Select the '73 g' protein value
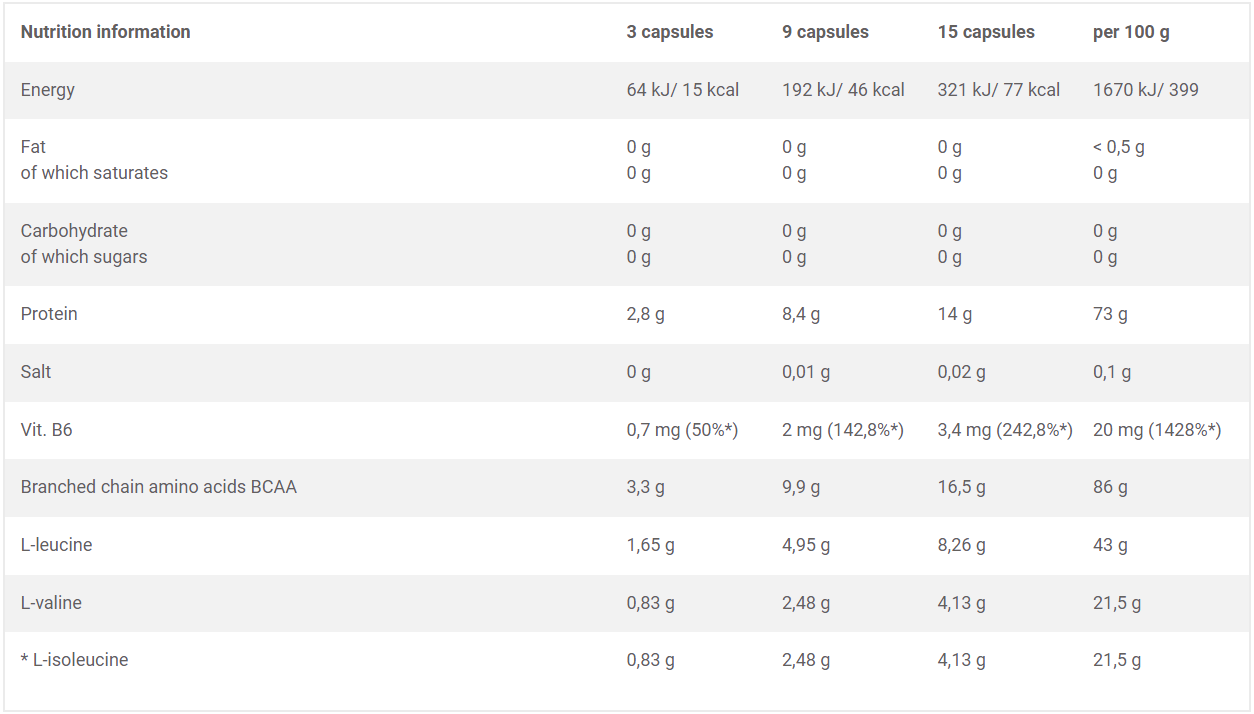 pos(1110,314)
